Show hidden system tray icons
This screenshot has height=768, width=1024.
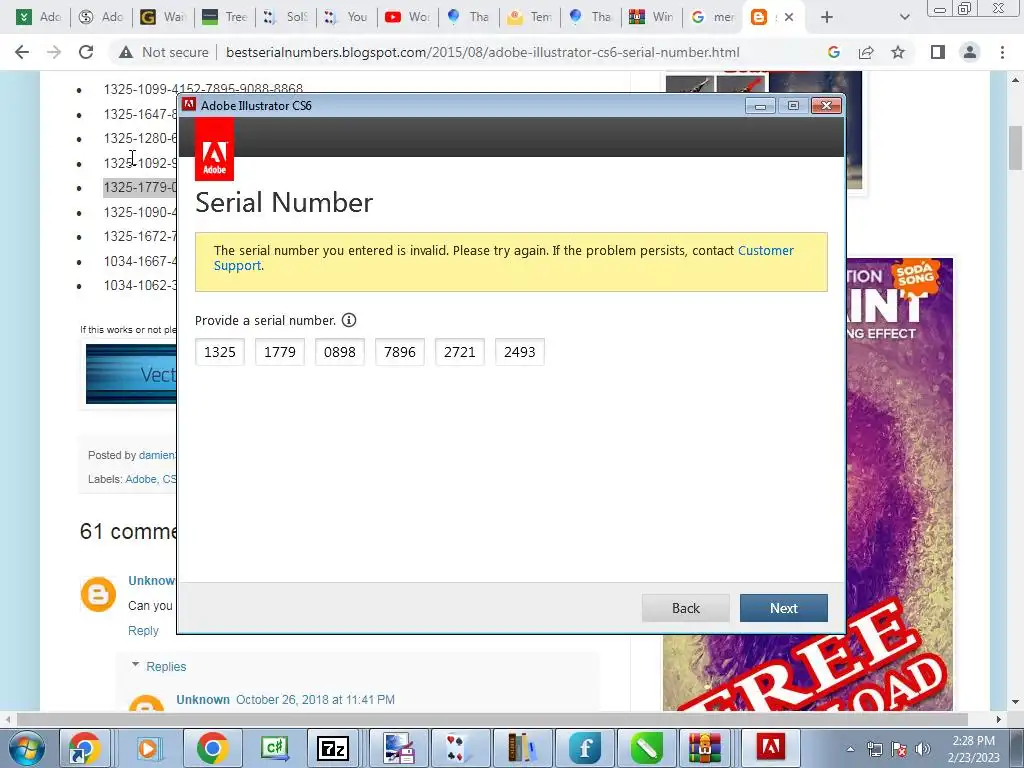tap(850, 749)
